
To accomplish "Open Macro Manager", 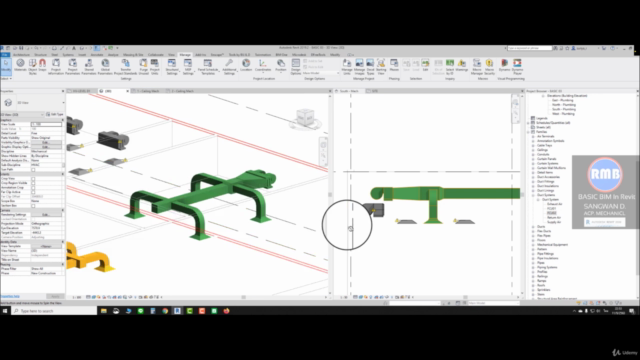I will click(477, 67).
